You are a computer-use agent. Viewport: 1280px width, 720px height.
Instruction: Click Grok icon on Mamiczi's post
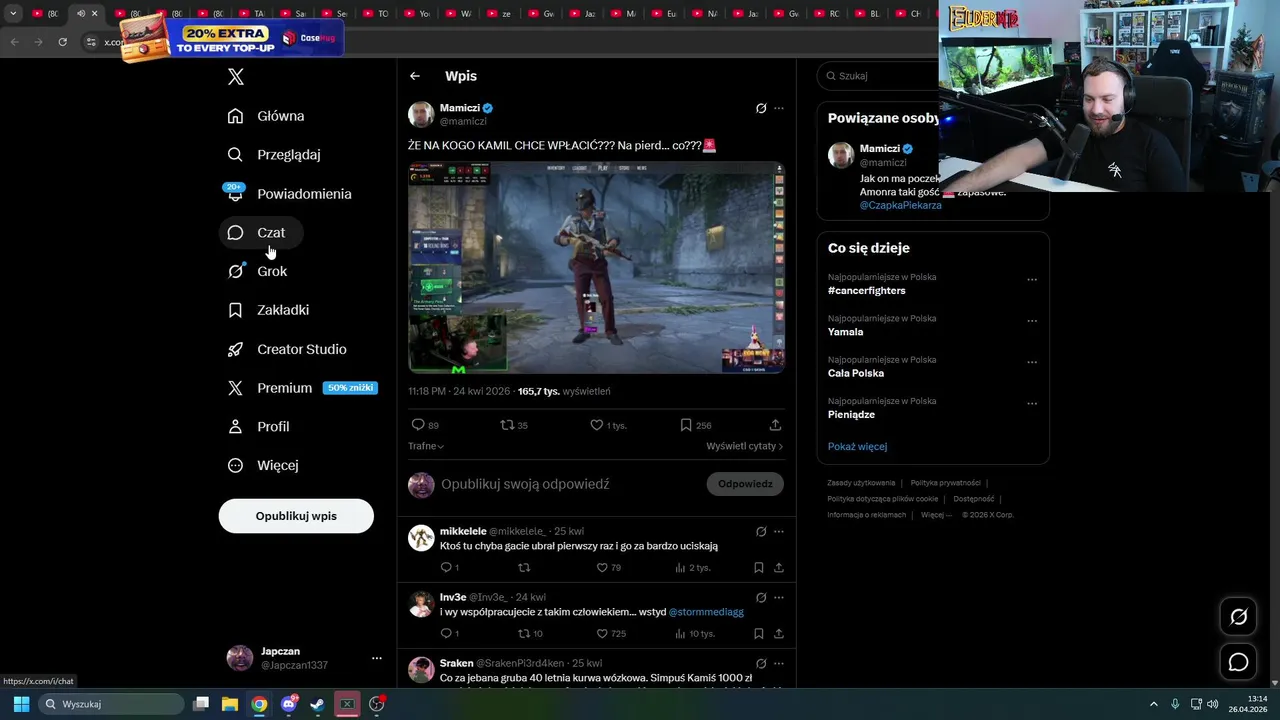pos(761,108)
